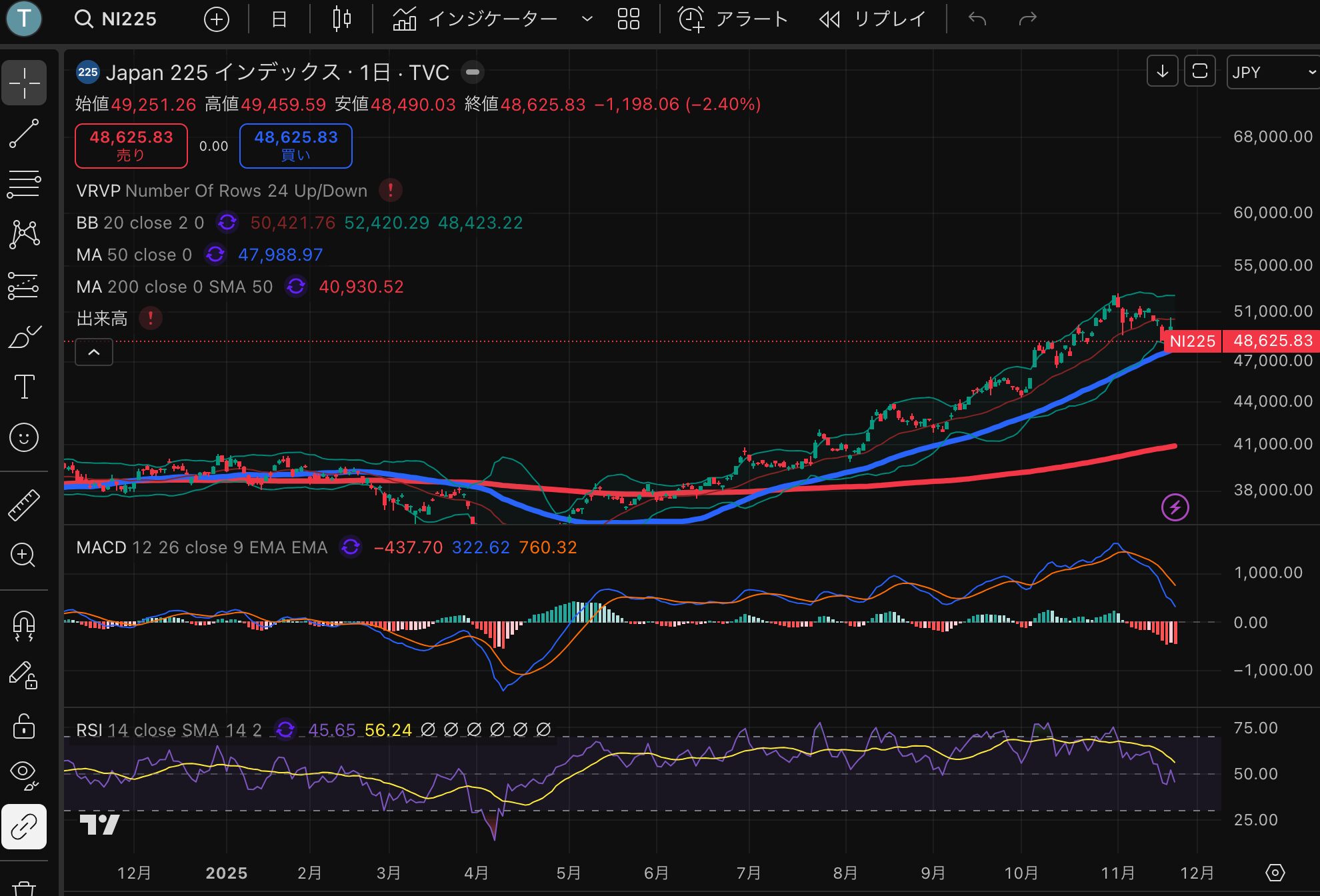Toggle lock all drawings

pyautogui.click(x=24, y=726)
